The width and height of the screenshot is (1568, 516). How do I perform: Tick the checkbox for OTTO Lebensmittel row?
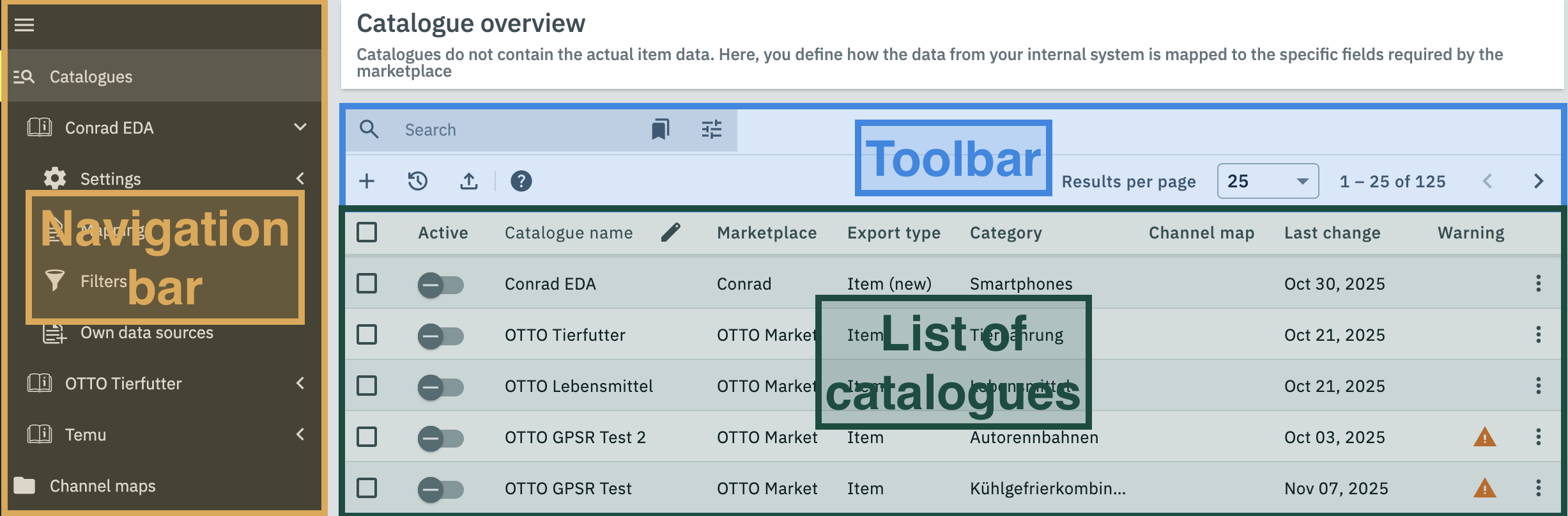tap(367, 386)
